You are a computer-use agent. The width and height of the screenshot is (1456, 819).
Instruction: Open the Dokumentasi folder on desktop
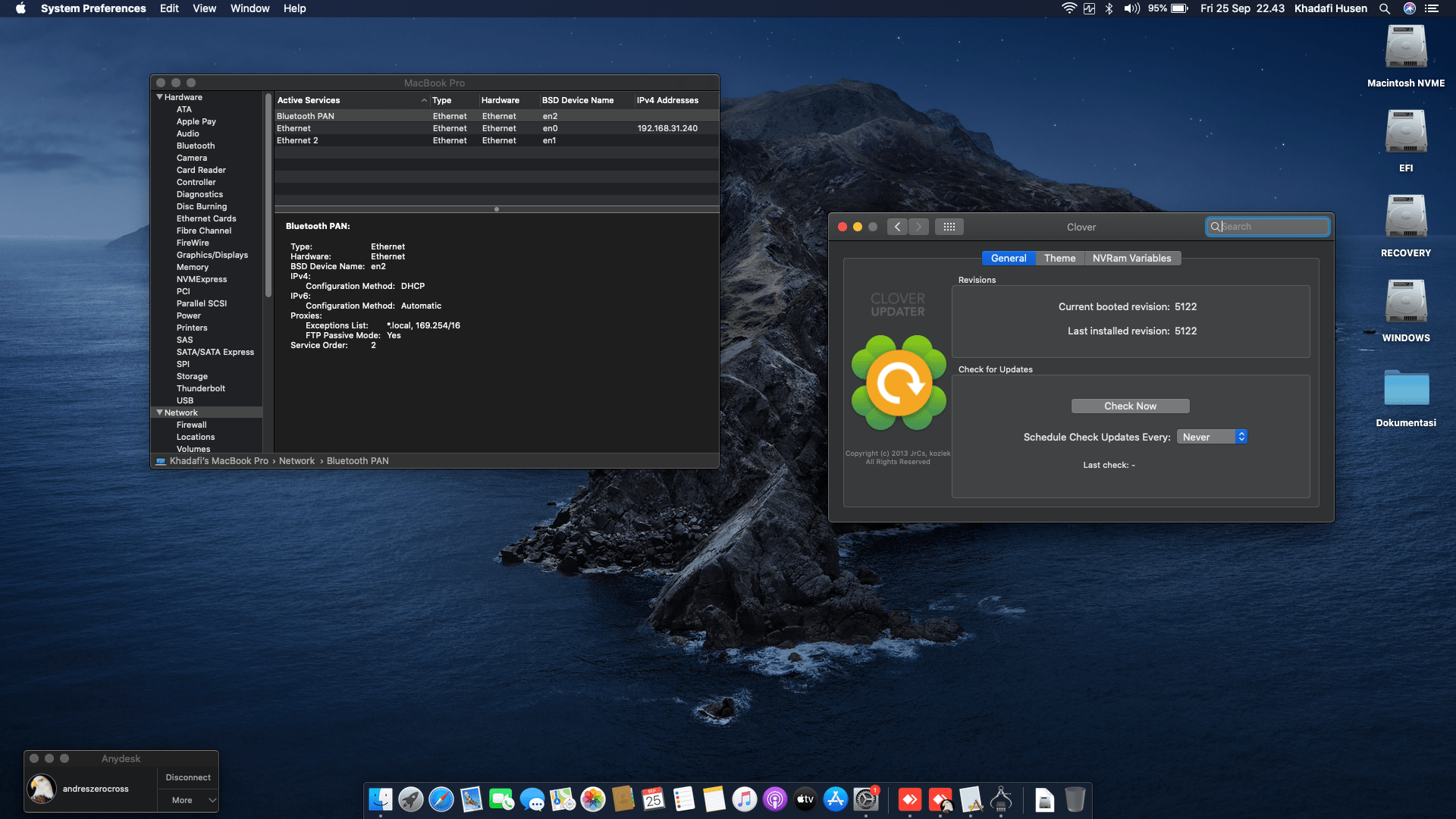(1406, 397)
